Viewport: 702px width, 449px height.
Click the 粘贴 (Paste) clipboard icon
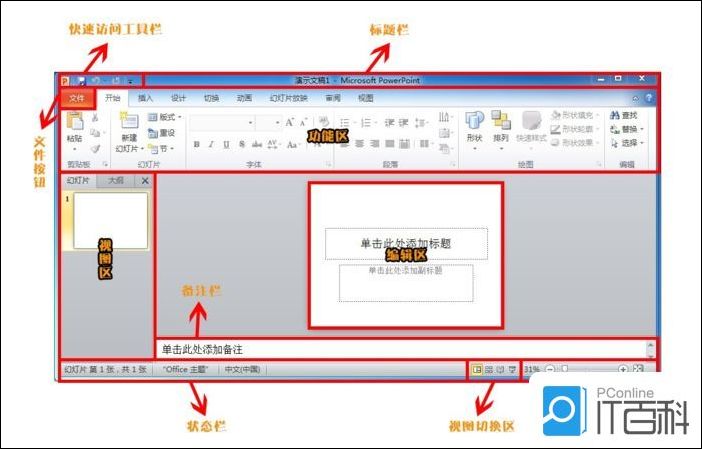point(75,121)
